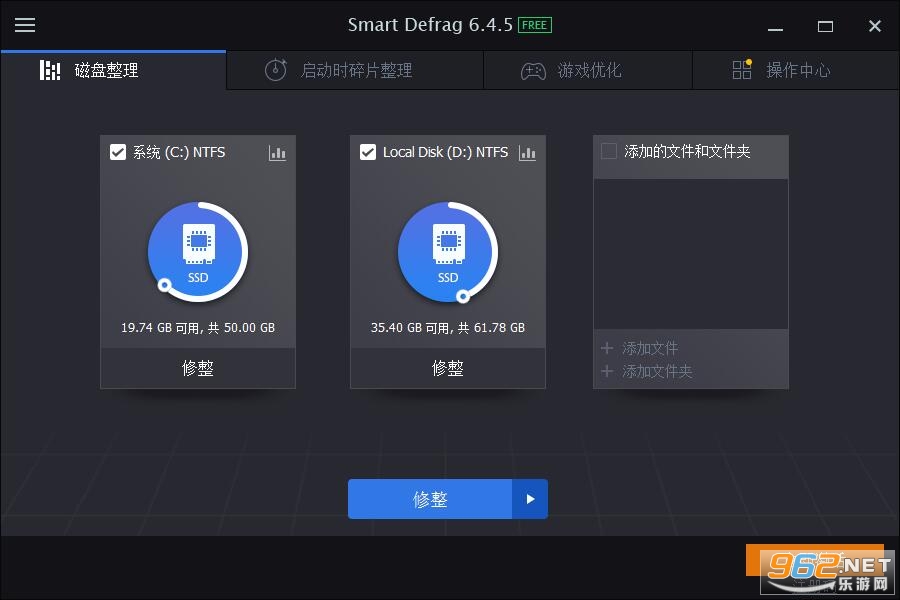View disk report chart for C: drive

pos(277,153)
